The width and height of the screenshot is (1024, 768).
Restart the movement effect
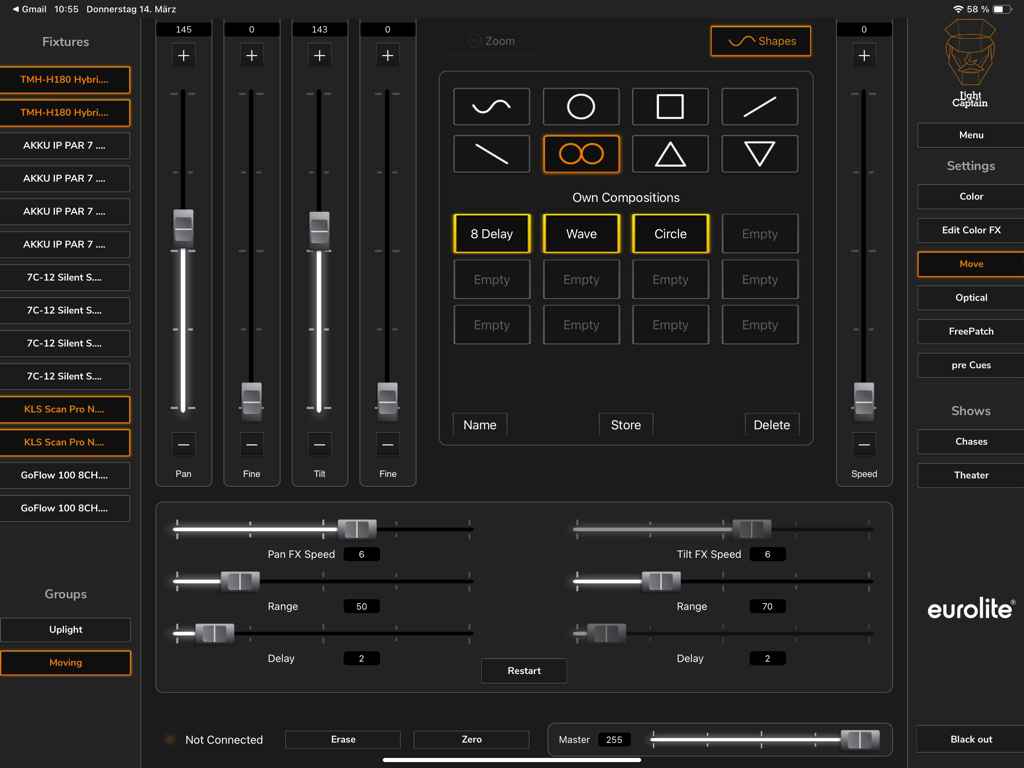tap(524, 671)
